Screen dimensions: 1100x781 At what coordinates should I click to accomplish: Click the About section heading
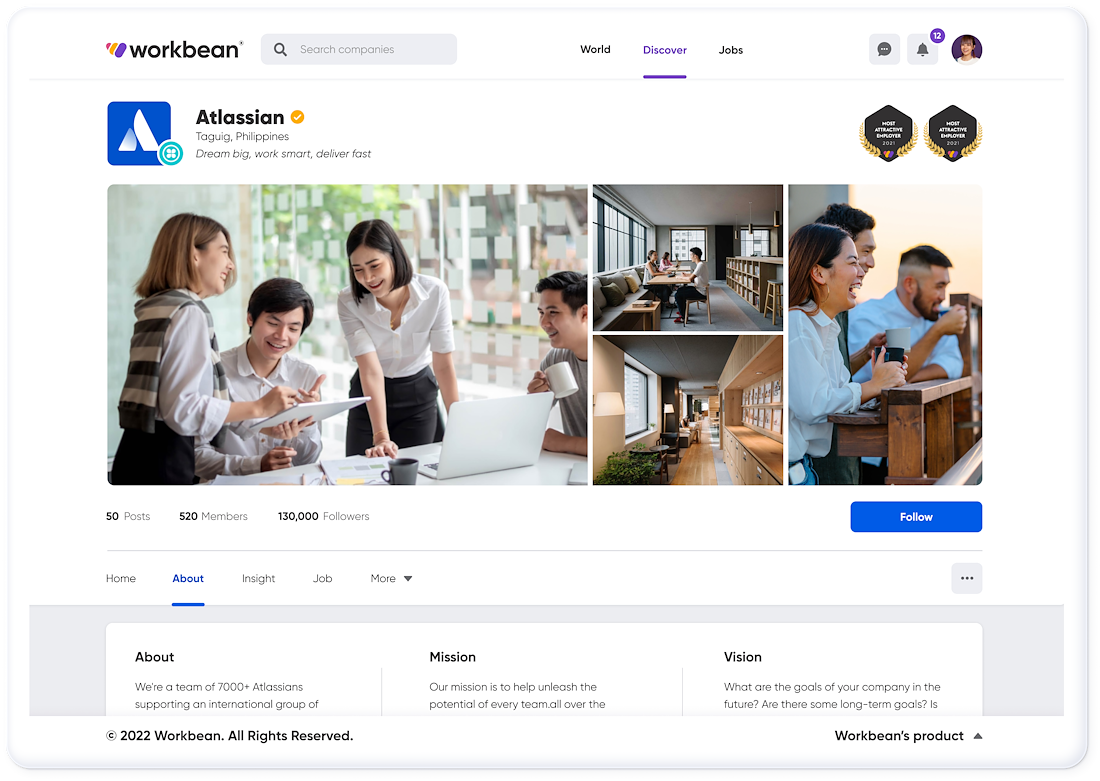(154, 657)
